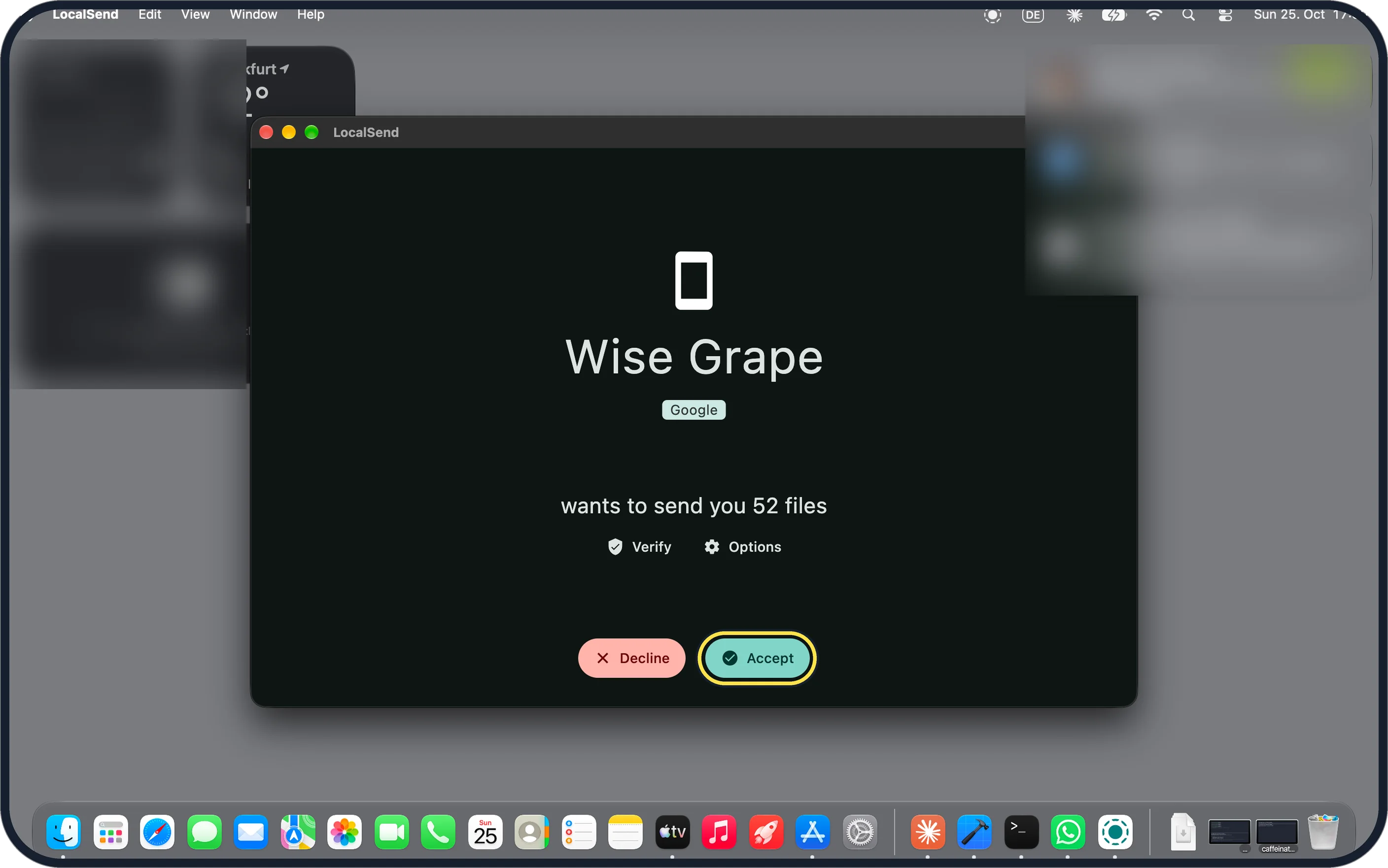Open the Edit menu
Viewport: 1388px width, 868px height.
point(149,14)
